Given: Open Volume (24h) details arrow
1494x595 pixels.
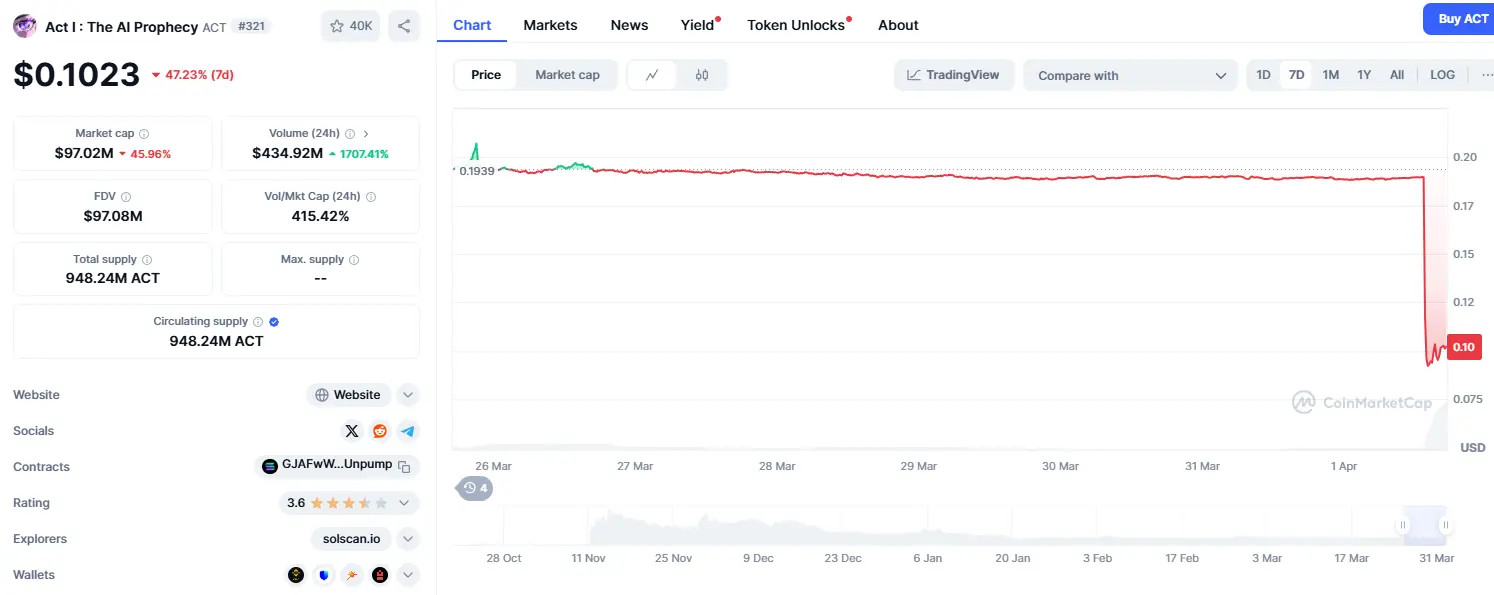Looking at the screenshot, I should click(366, 134).
